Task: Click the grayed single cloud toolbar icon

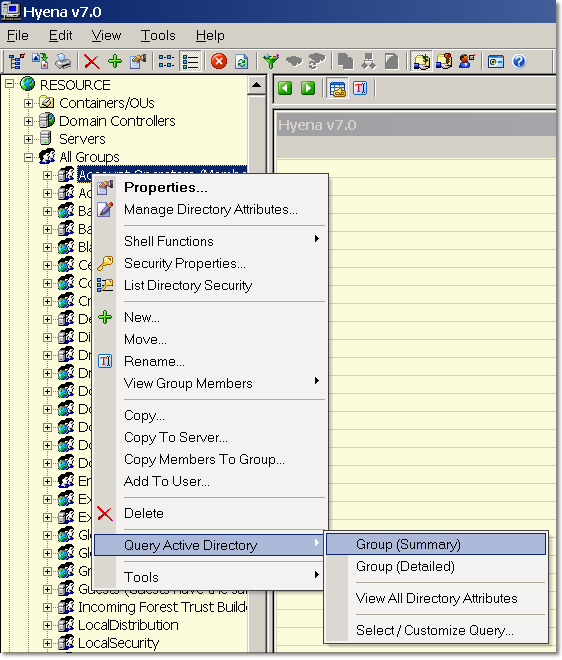Action: pos(294,61)
